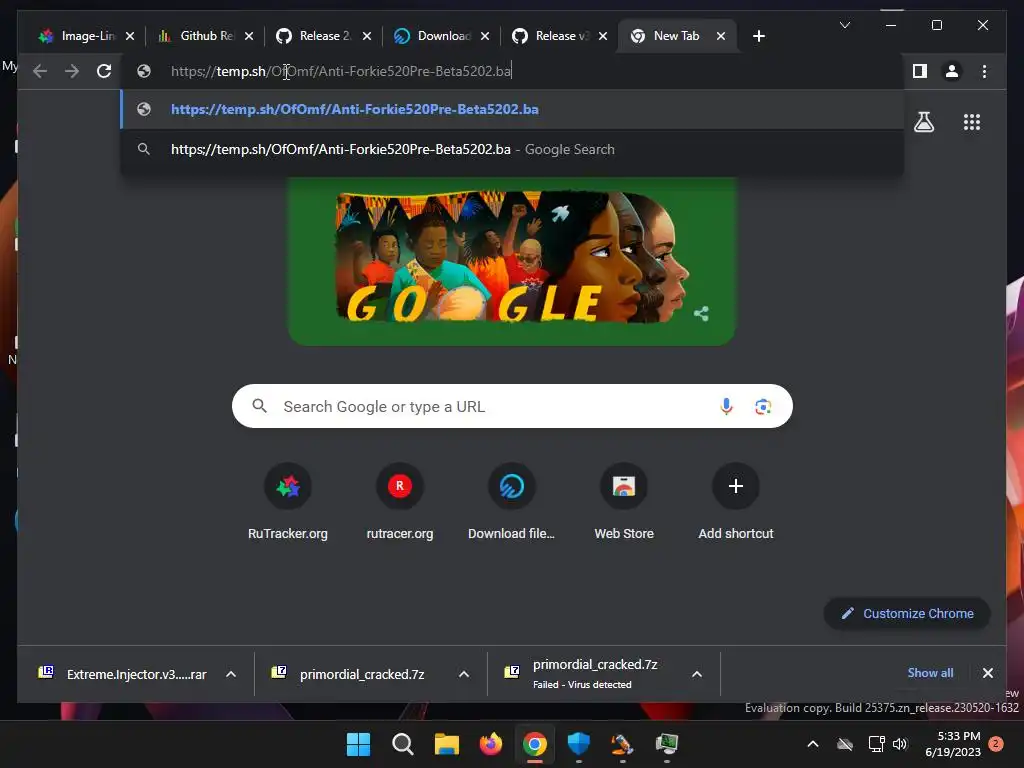
Task: Select the Google Search suggestion row
Action: pyautogui.click(x=512, y=150)
